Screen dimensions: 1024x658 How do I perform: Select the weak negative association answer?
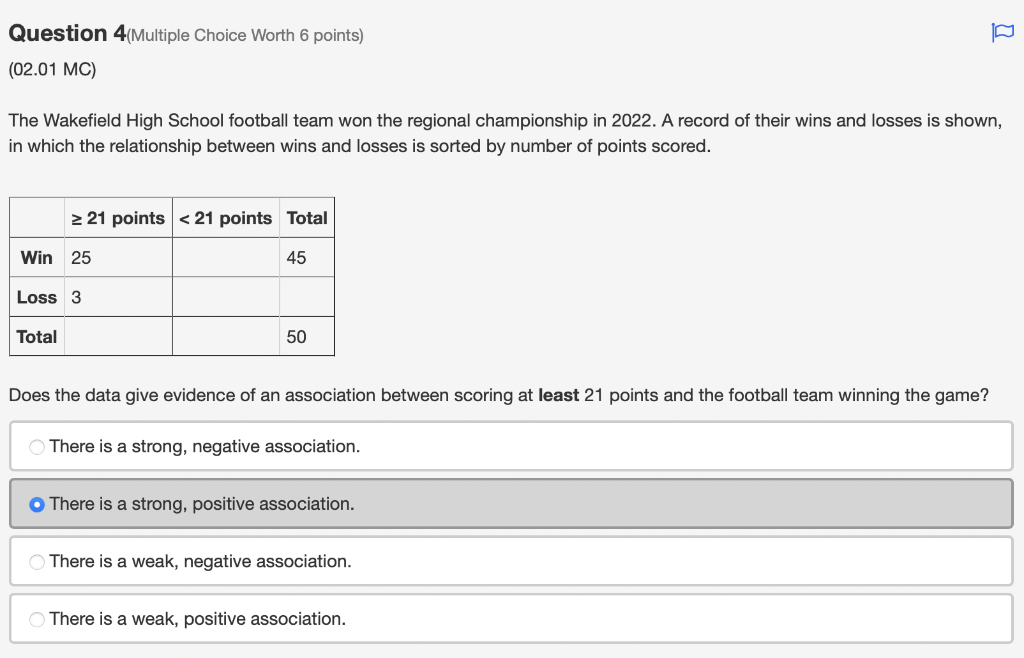(x=37, y=562)
